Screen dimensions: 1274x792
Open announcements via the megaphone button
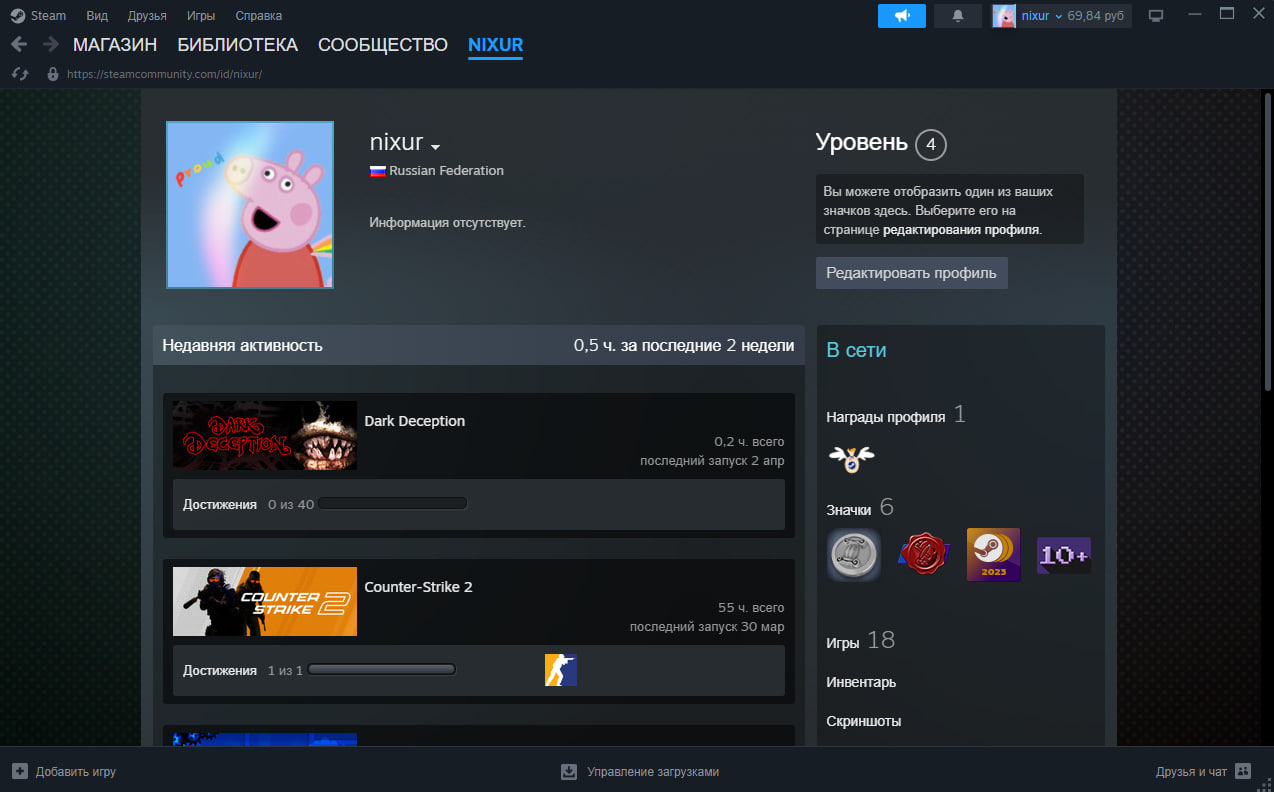point(902,15)
